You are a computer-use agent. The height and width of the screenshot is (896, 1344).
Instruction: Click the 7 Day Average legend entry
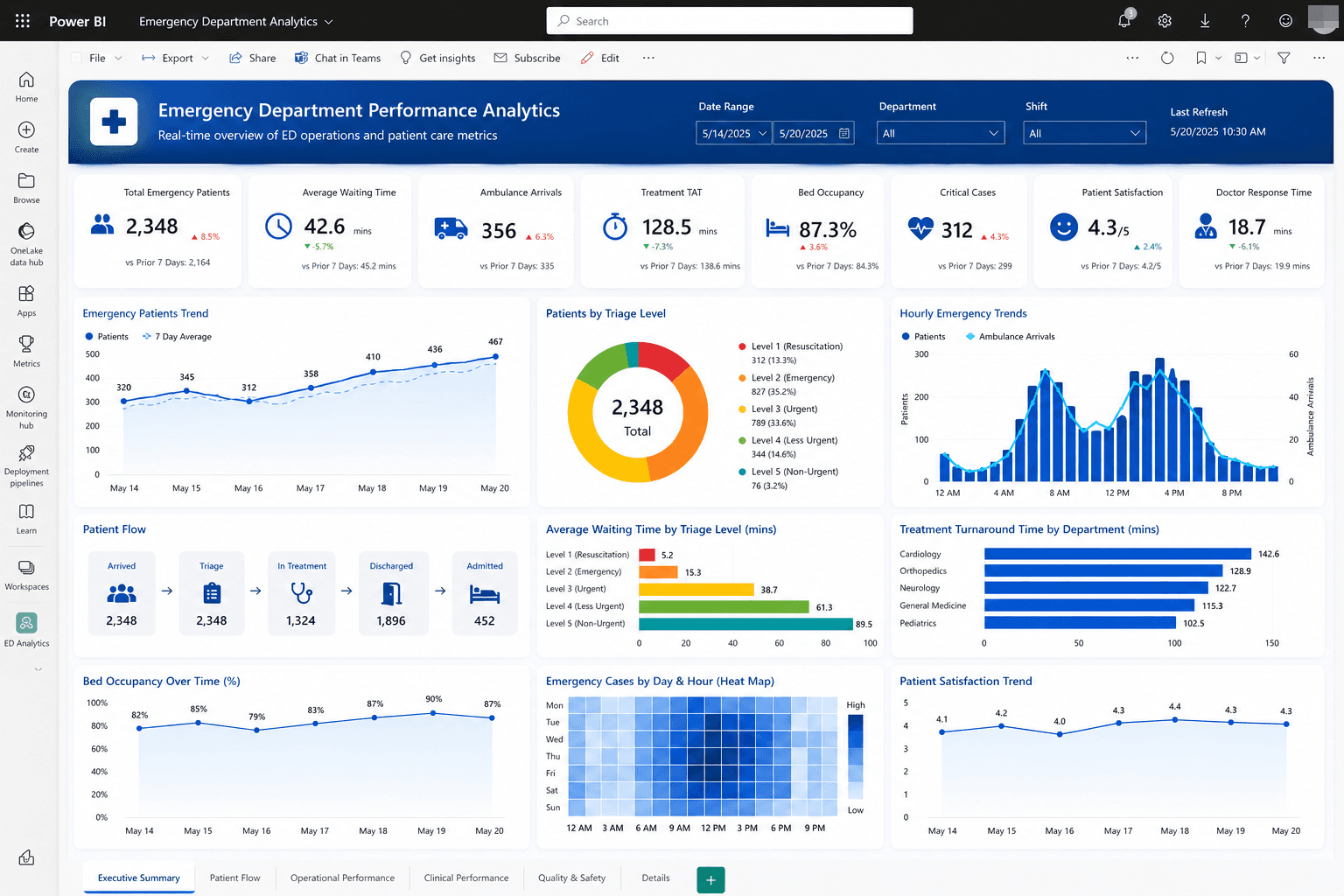tap(177, 337)
